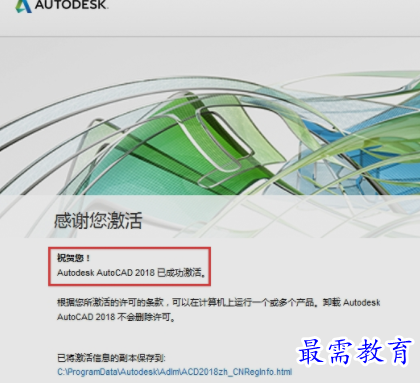Click the Autodesk logo icon
The image size is (420, 383).
(24, 6)
